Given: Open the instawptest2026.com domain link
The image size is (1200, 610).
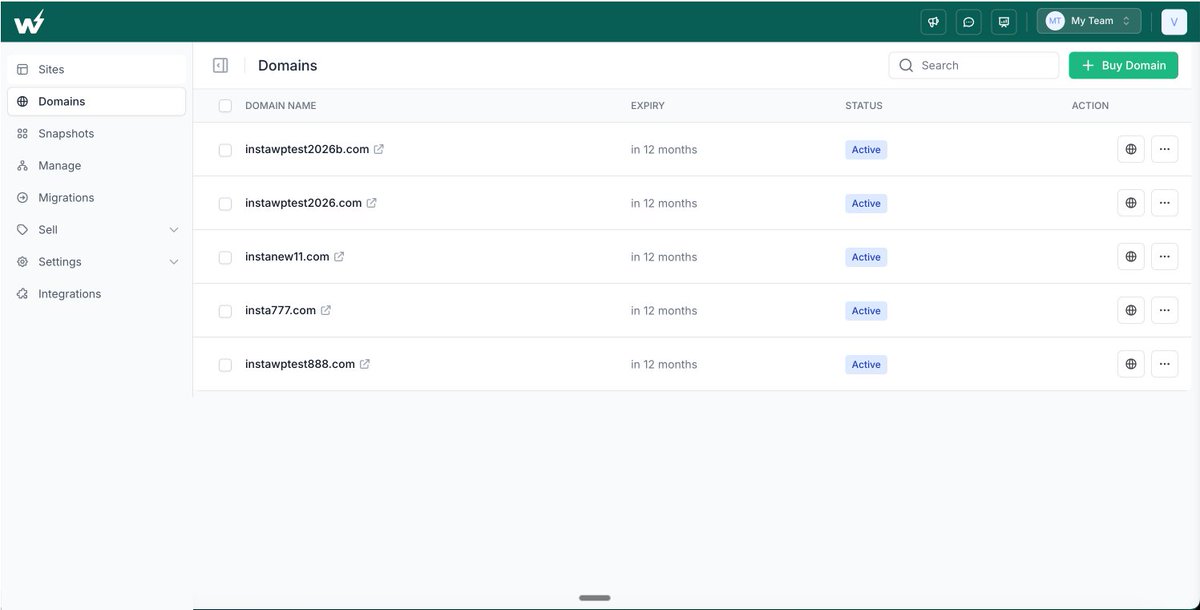Looking at the screenshot, I should [303, 203].
